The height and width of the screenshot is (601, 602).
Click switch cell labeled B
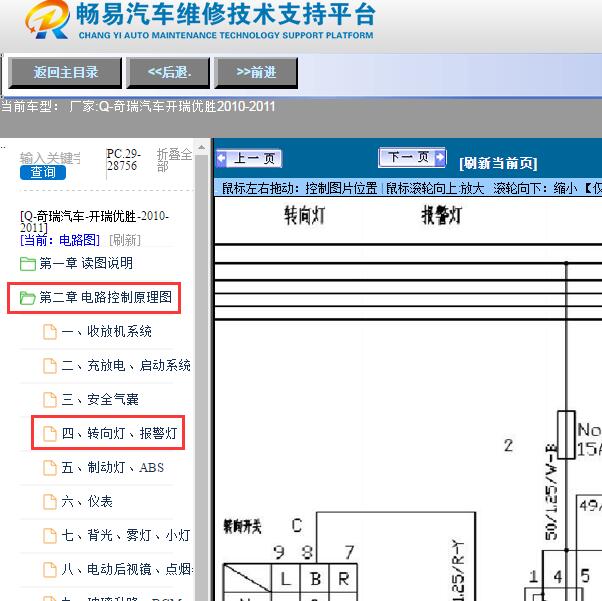point(315,579)
